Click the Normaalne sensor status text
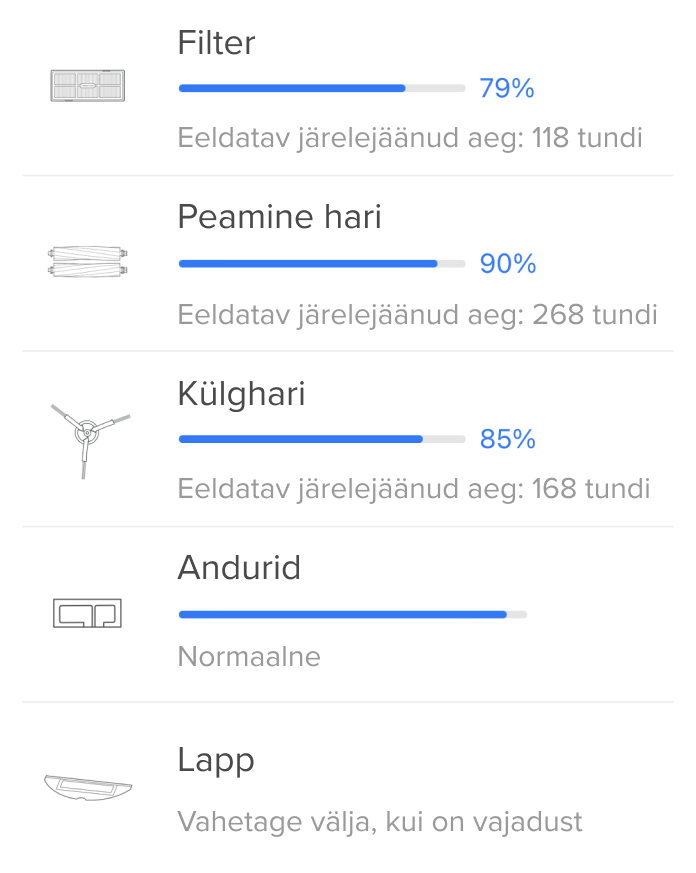 pos(249,657)
